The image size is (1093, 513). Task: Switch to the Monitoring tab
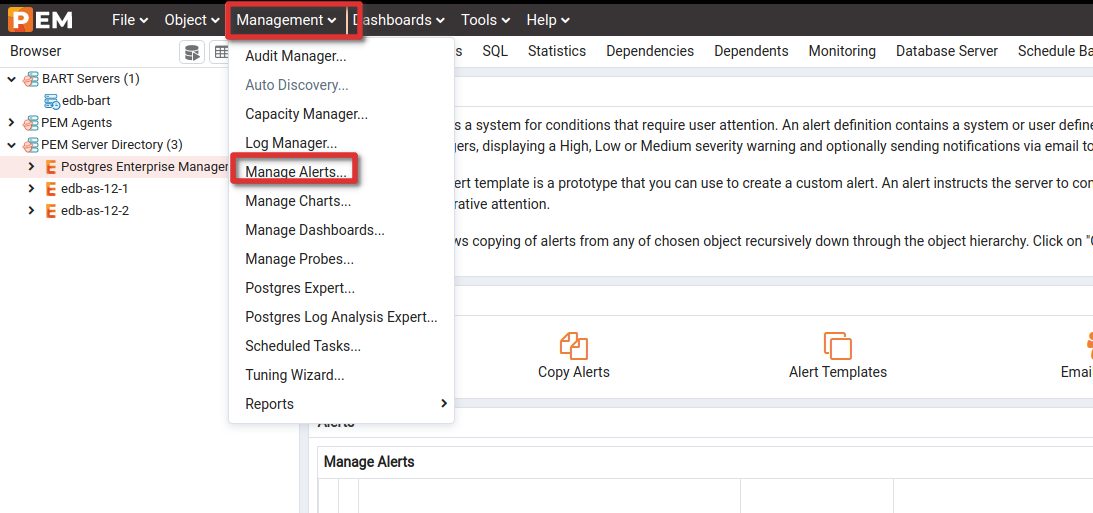pos(842,51)
